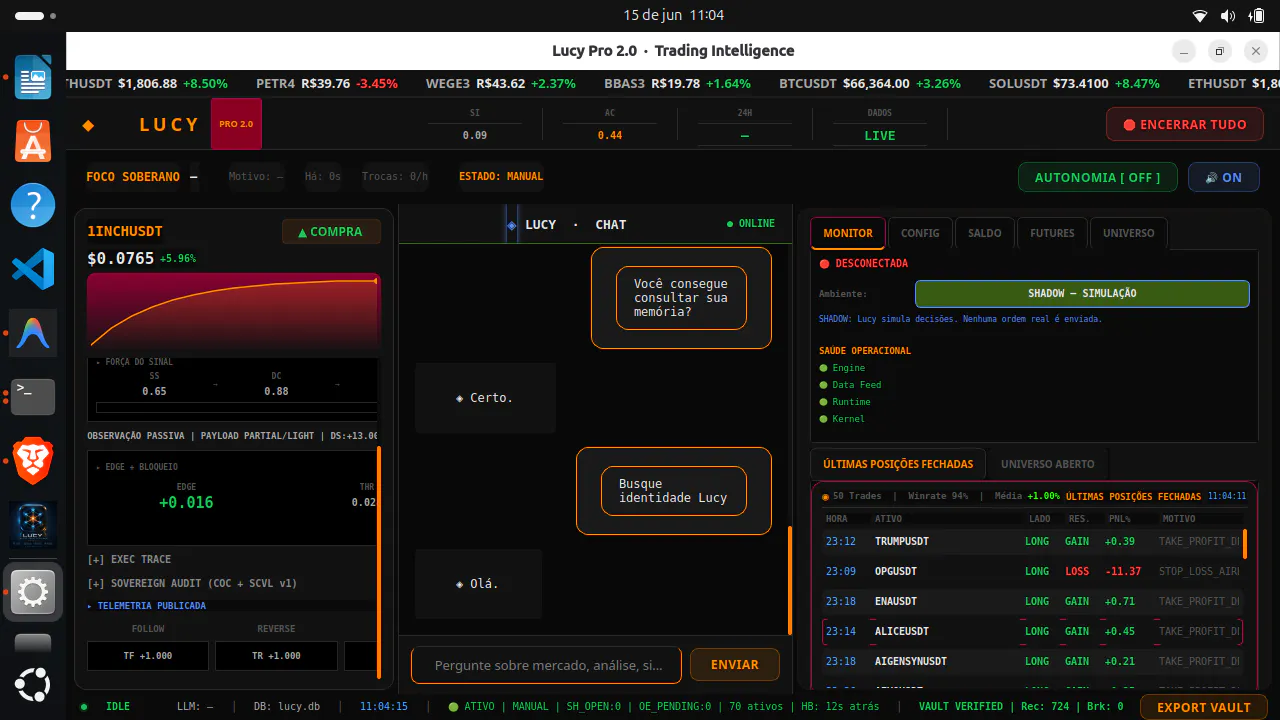The width and height of the screenshot is (1280, 720).
Task: Select the ÚLTIMAS POSIÇÕES FECHADAS tab
Action: [898, 464]
